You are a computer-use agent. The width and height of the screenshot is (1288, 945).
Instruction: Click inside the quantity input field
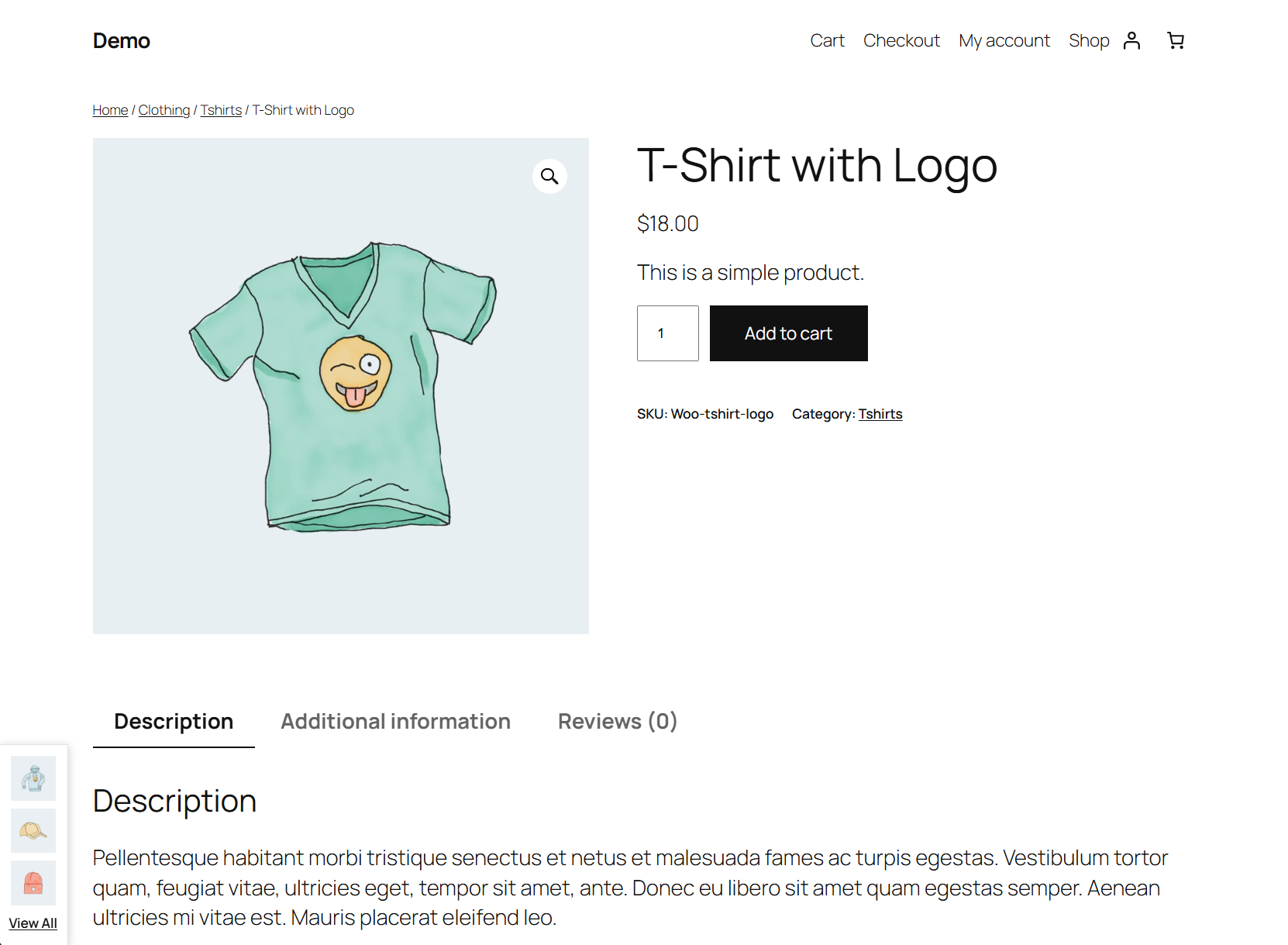(667, 333)
